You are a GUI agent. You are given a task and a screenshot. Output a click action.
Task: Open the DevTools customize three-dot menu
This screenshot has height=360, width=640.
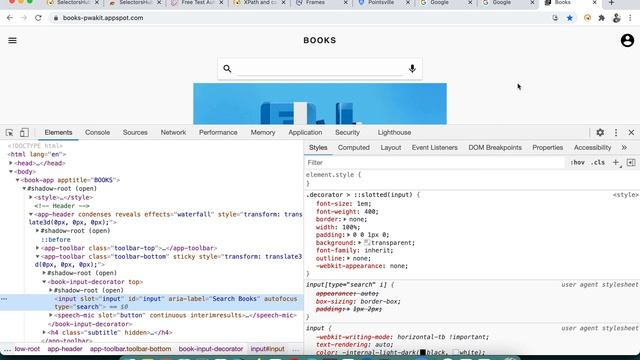click(616, 132)
